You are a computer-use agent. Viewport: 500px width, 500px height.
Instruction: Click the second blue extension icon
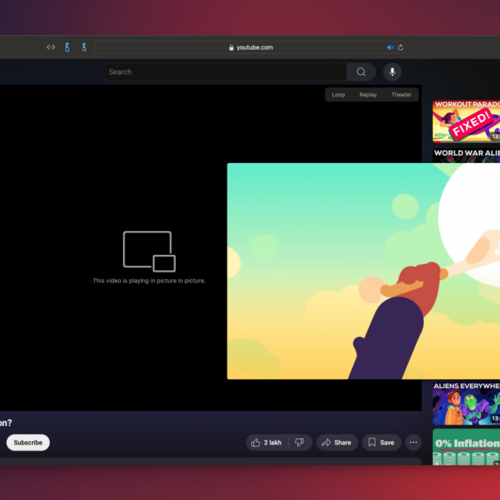coord(84,47)
